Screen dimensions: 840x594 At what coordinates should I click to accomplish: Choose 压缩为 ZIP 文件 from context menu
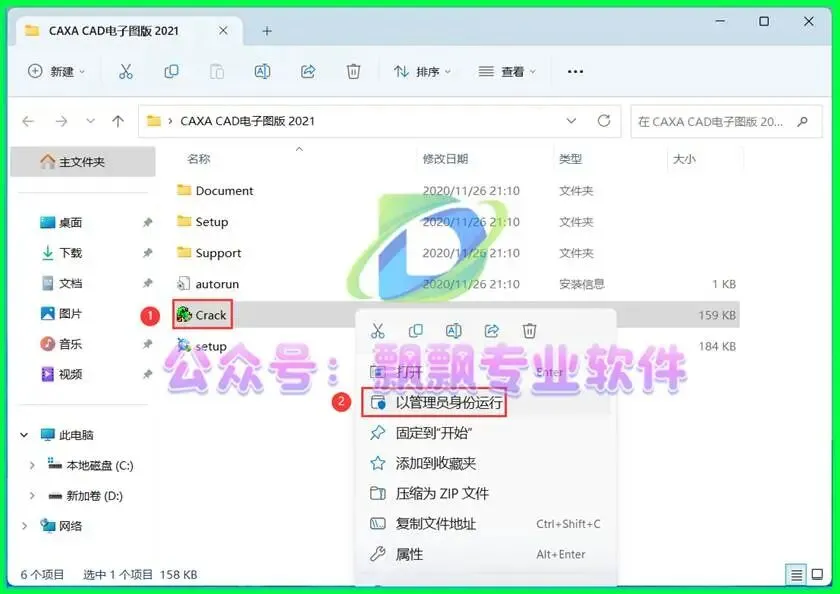485,493
